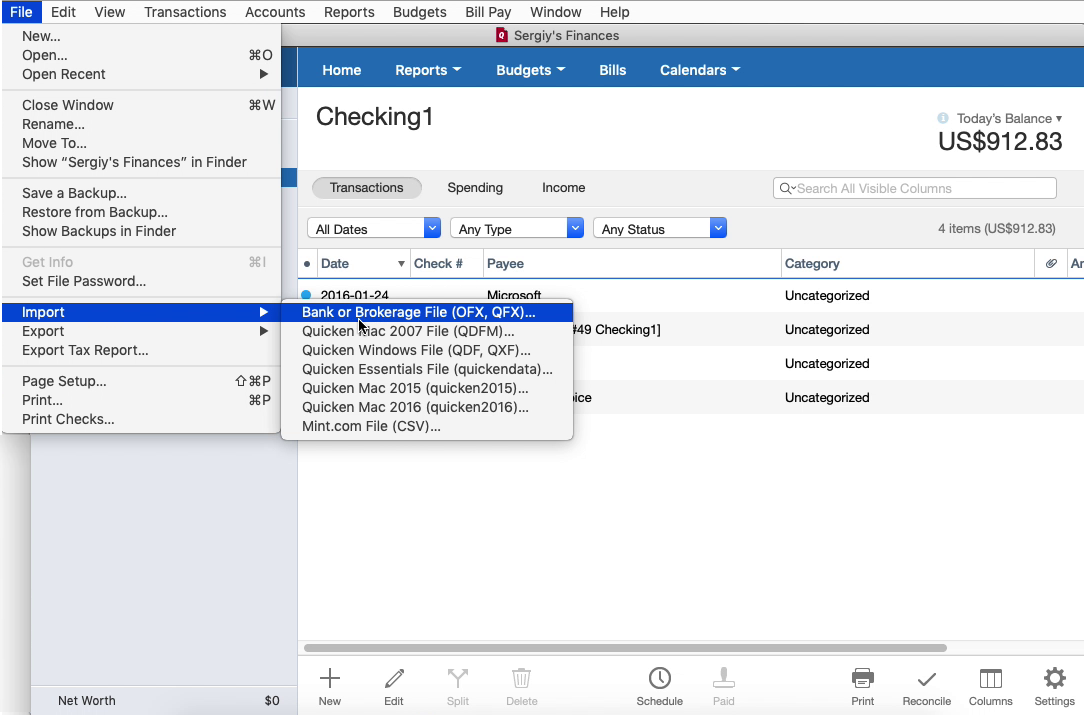Select Quicken Windows File (QDF, QXF)
1084x715 pixels.
[x=427, y=350]
